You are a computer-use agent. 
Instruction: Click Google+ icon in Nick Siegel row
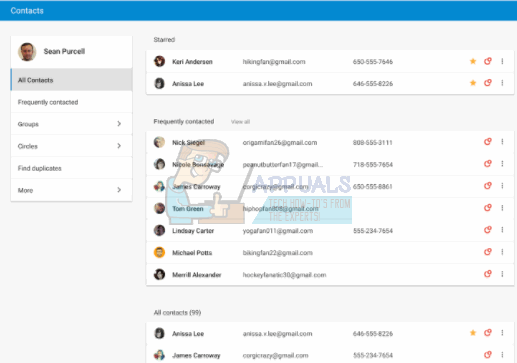point(488,142)
